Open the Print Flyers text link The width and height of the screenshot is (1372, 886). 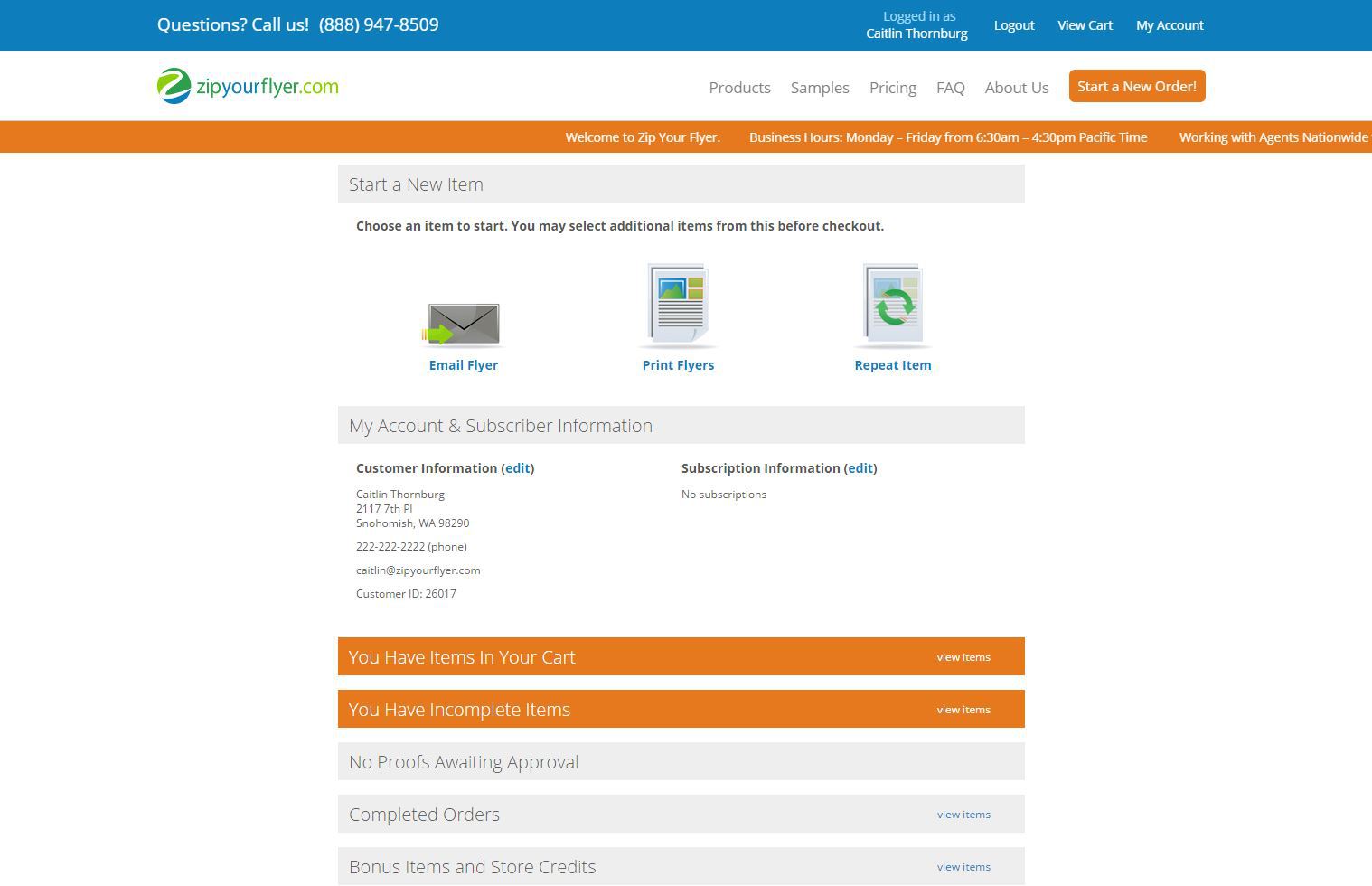(x=678, y=365)
